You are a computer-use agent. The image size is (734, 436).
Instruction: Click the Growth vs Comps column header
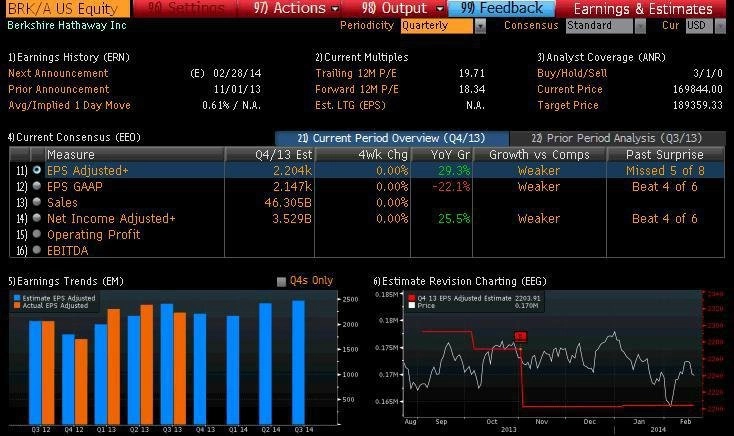coord(539,155)
